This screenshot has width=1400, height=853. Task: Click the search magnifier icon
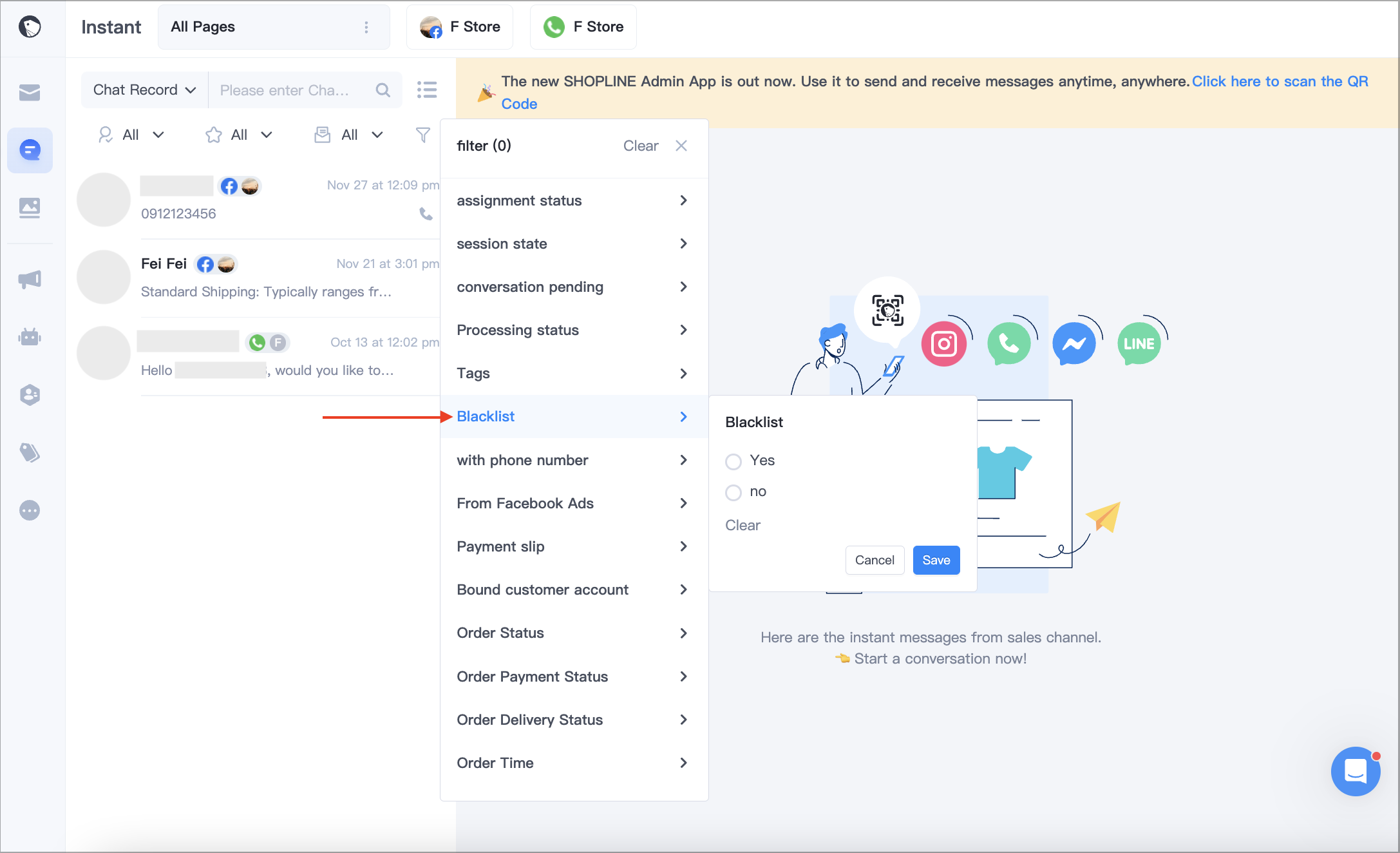point(383,90)
